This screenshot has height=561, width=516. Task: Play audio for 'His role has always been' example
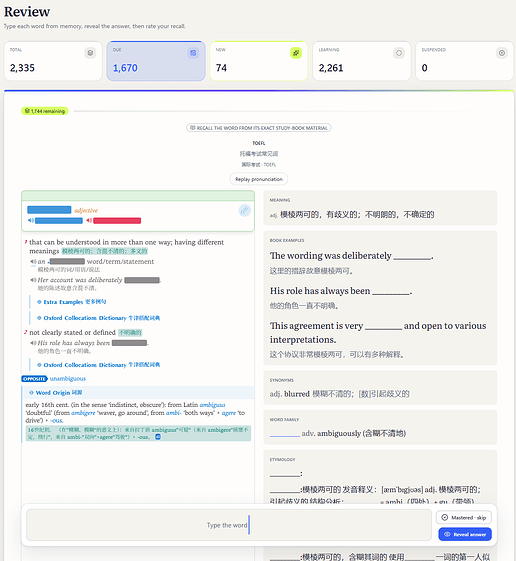[33, 343]
